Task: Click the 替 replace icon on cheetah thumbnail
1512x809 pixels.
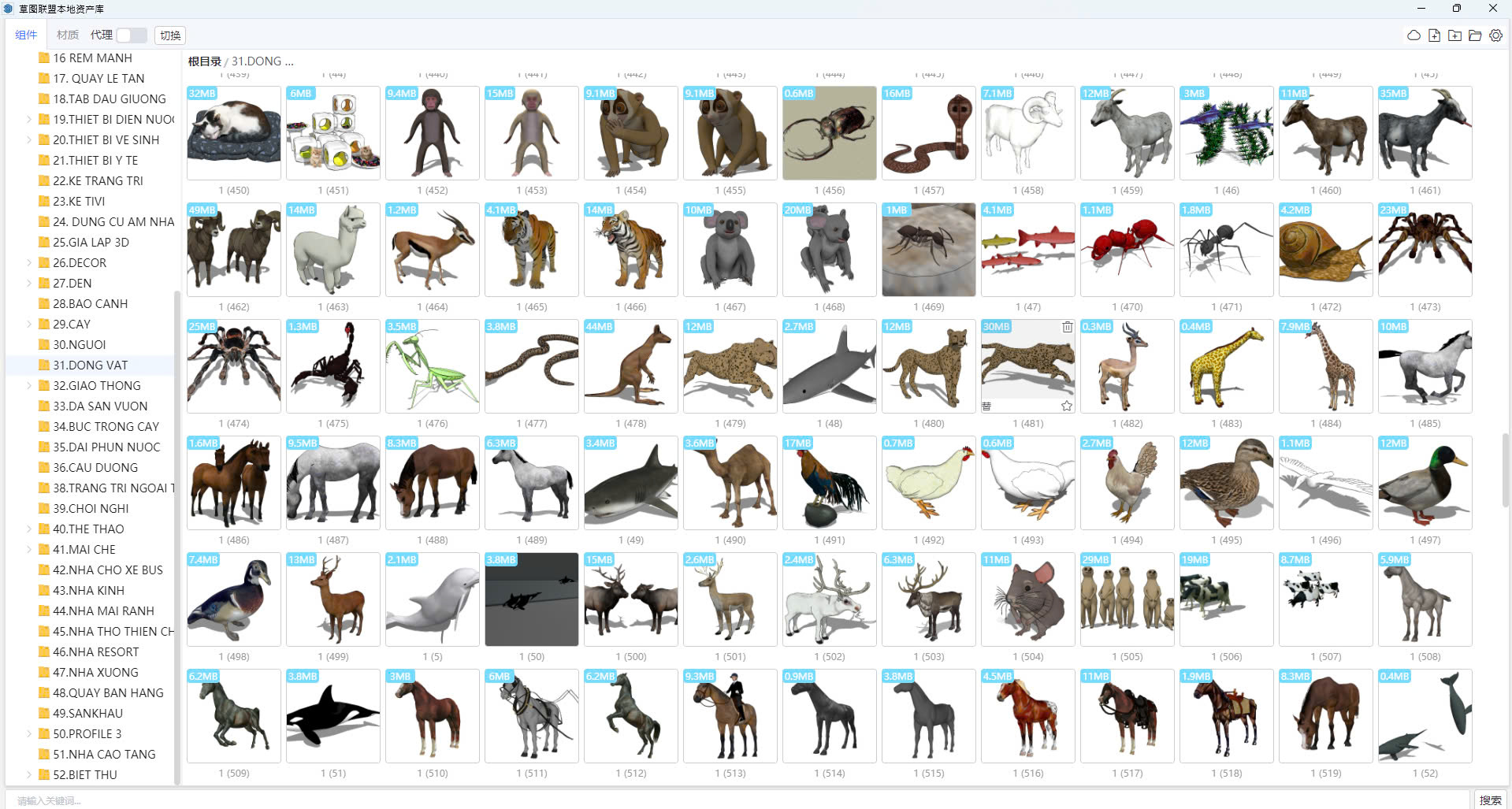Action: click(x=986, y=406)
